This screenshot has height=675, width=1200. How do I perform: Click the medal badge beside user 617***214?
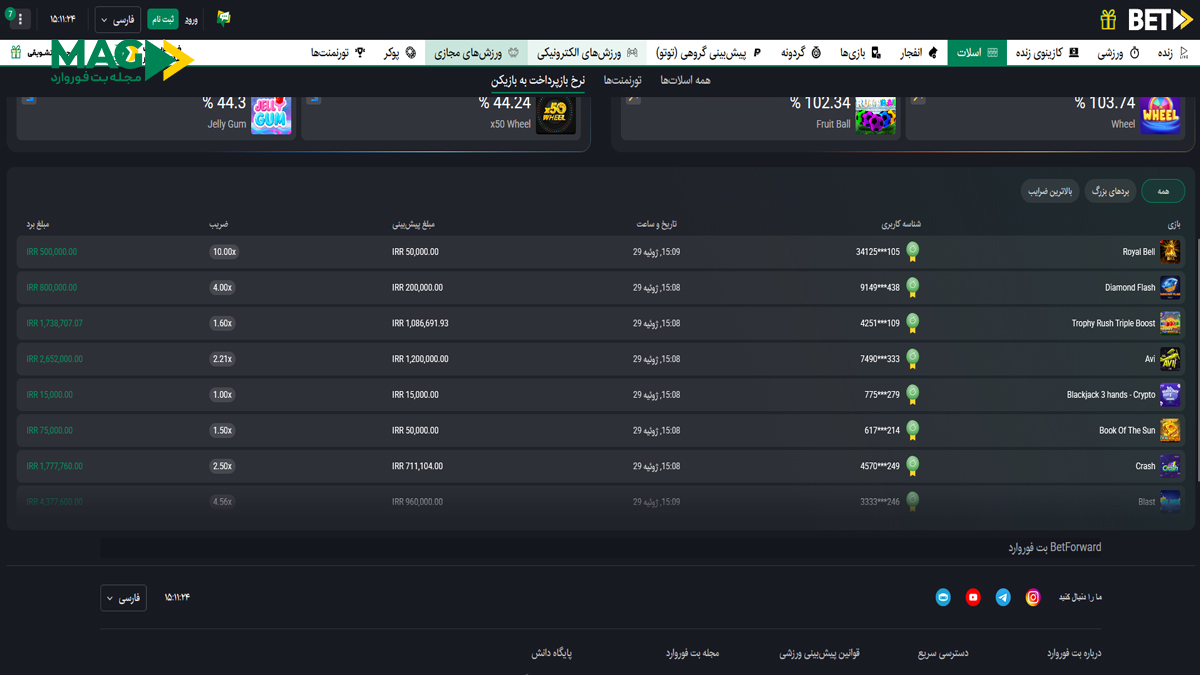tap(912, 430)
